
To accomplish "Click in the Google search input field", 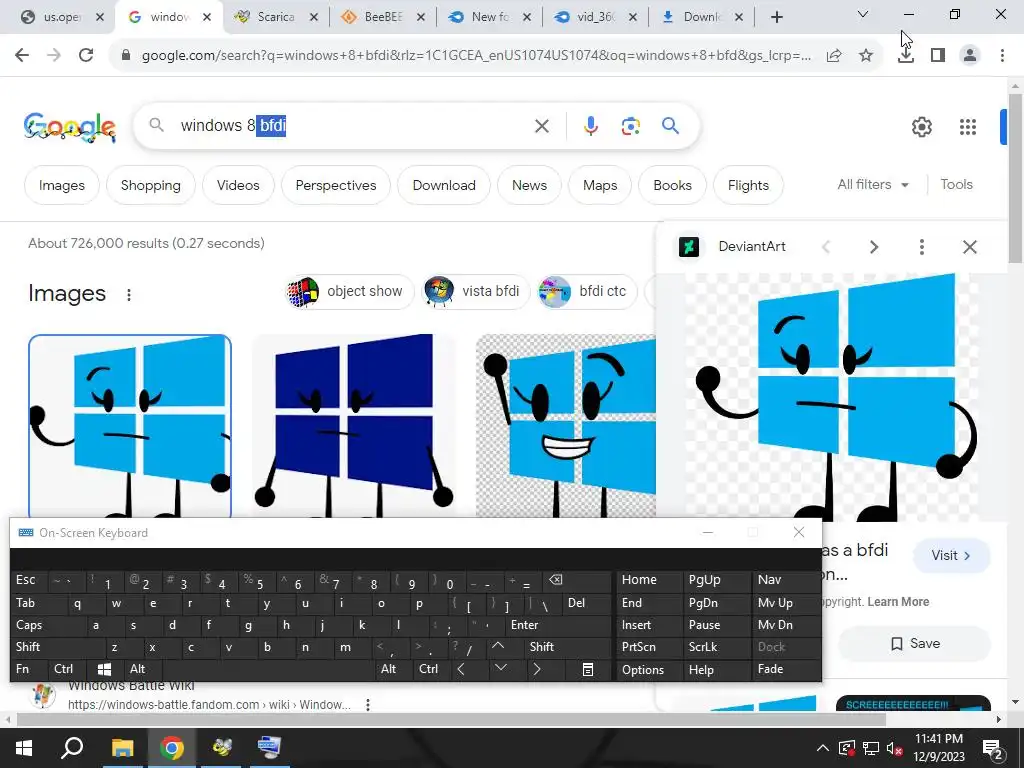I will (x=353, y=125).
